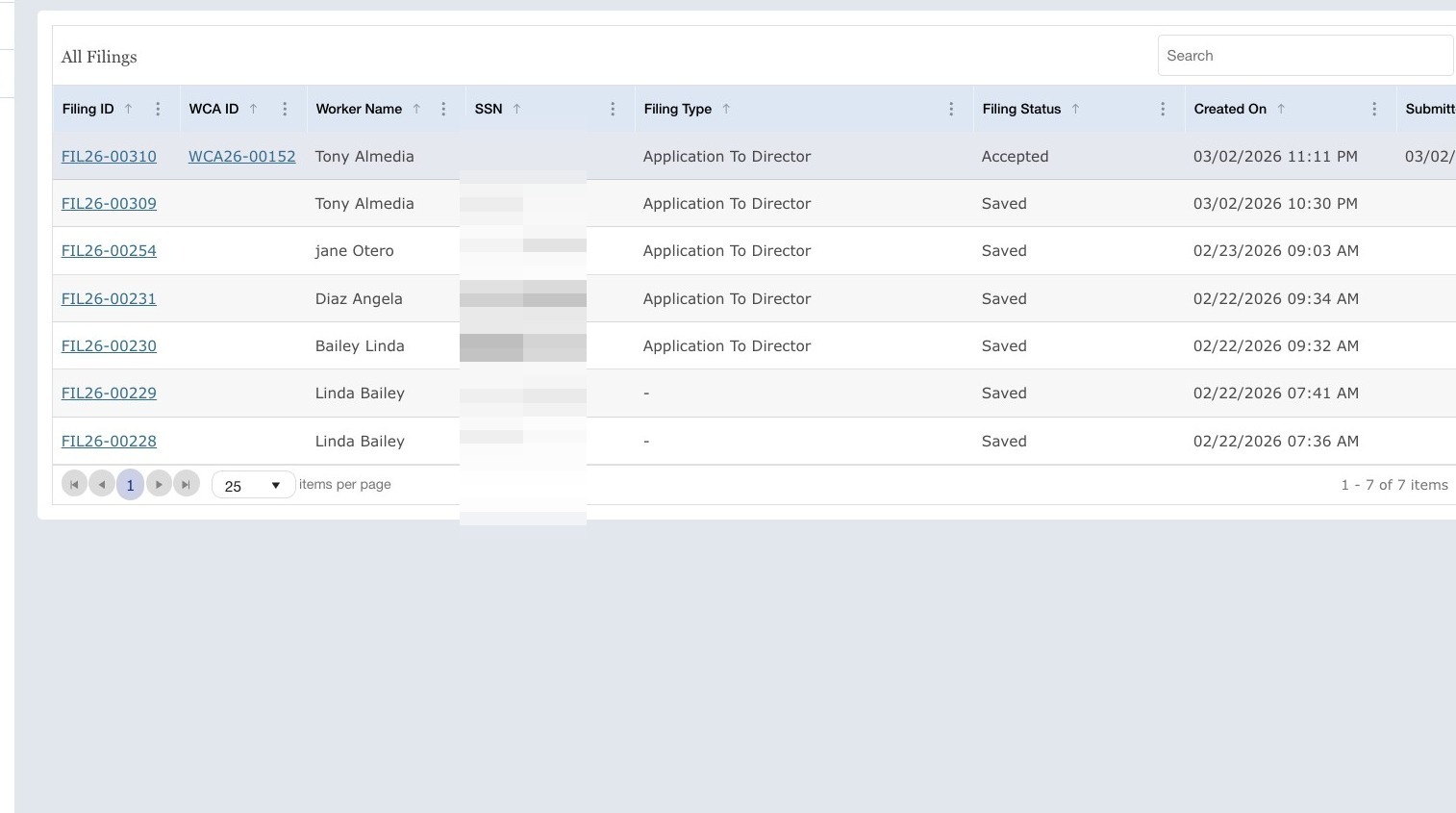
Task: Click the All Filings heading
Action: (x=99, y=57)
